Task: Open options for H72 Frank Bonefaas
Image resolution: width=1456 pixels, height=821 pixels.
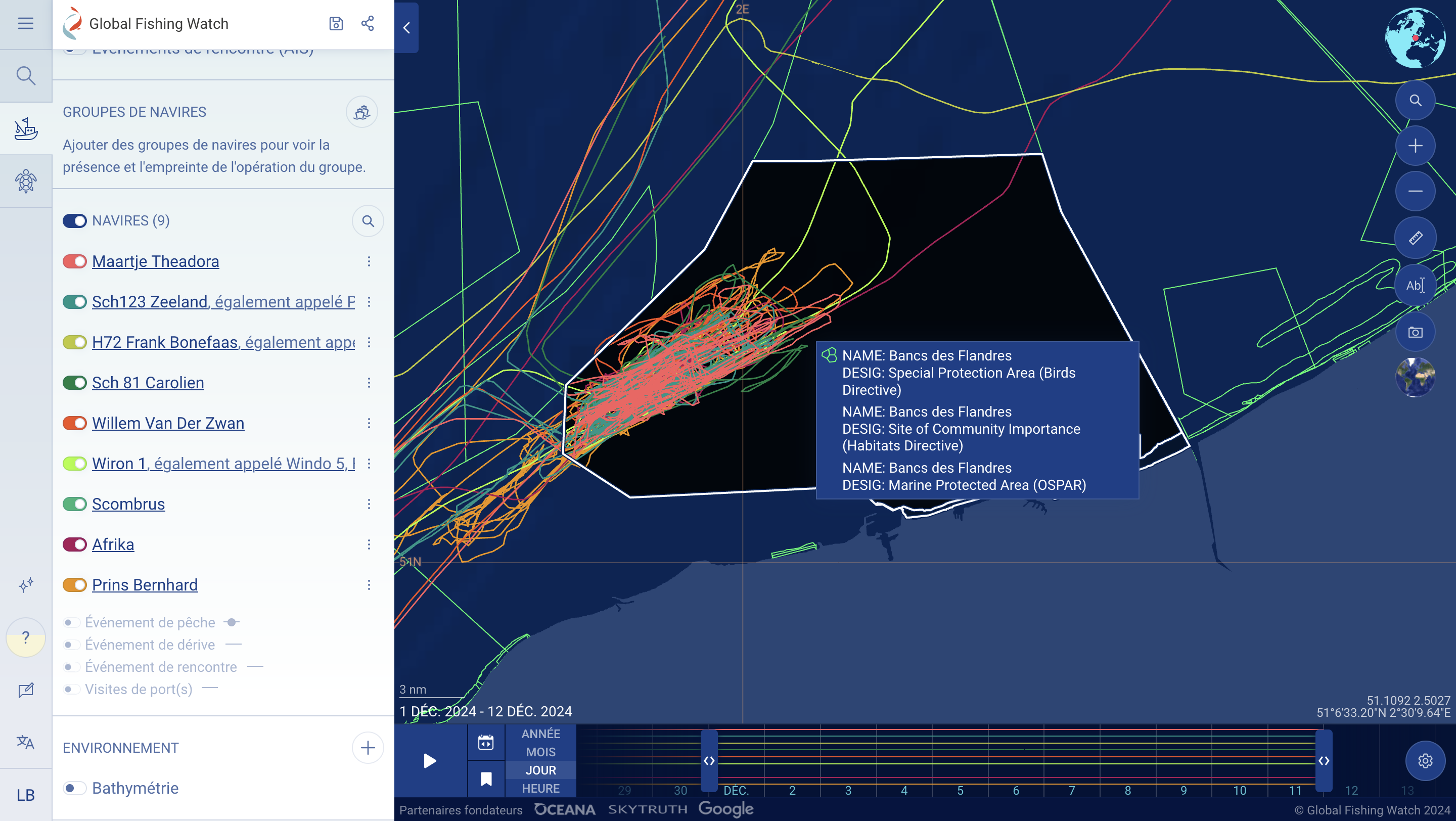Action: (x=369, y=342)
